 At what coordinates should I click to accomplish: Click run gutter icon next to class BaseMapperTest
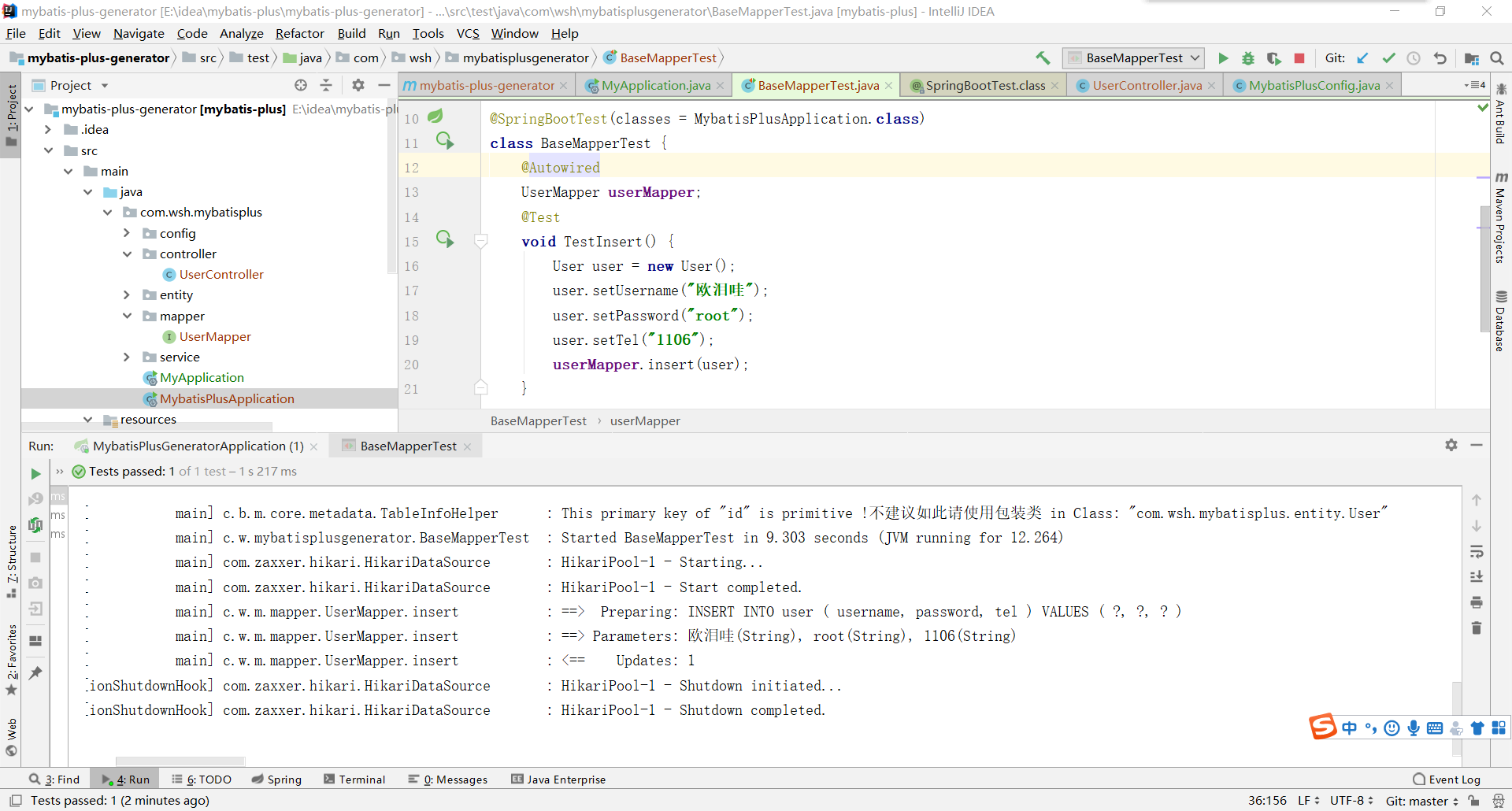coord(445,141)
